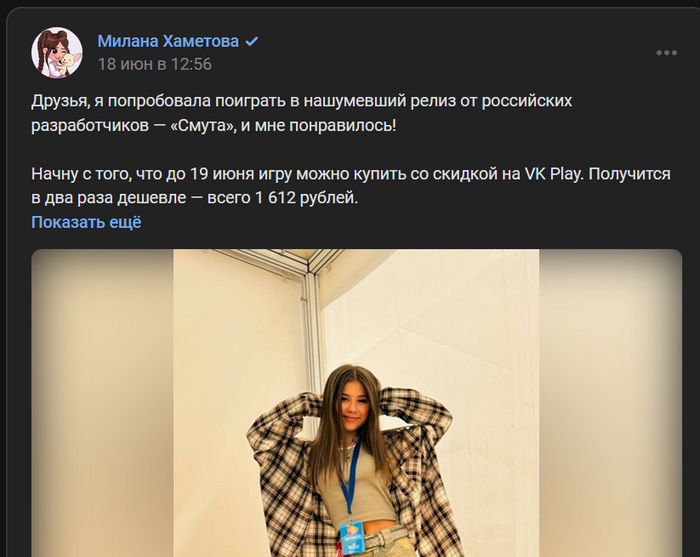Click the word «Смута» in the post text
The image size is (700, 557).
203,126
